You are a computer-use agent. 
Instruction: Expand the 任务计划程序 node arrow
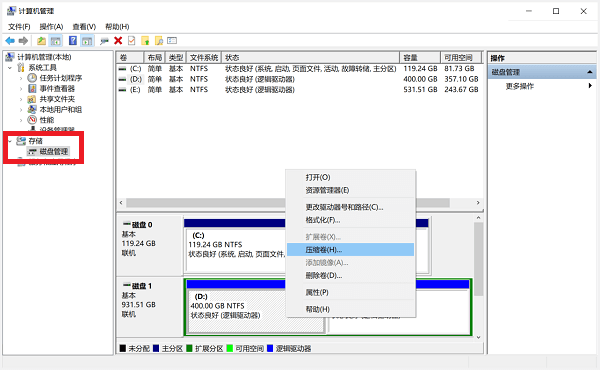coord(21,78)
